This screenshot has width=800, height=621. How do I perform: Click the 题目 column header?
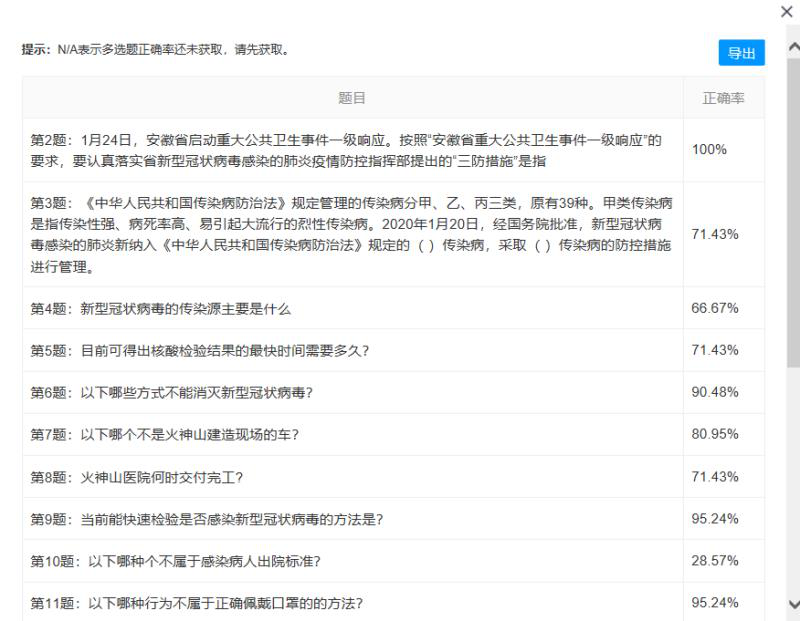[x=352, y=98]
